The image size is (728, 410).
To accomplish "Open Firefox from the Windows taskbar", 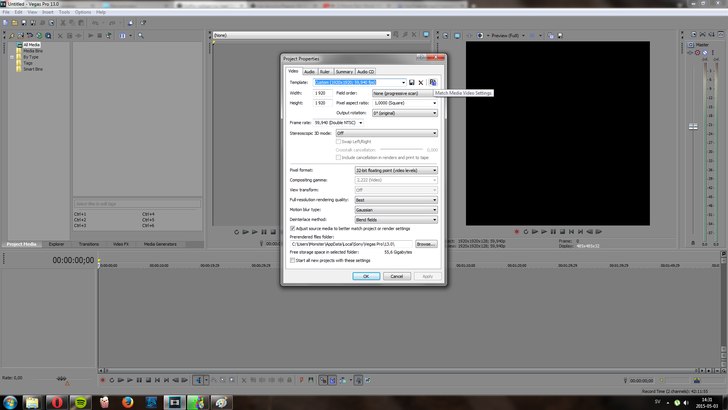I will [x=127, y=401].
